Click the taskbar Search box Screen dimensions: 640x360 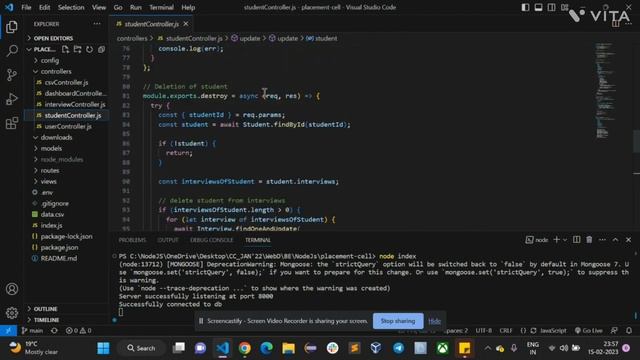tap(141, 348)
